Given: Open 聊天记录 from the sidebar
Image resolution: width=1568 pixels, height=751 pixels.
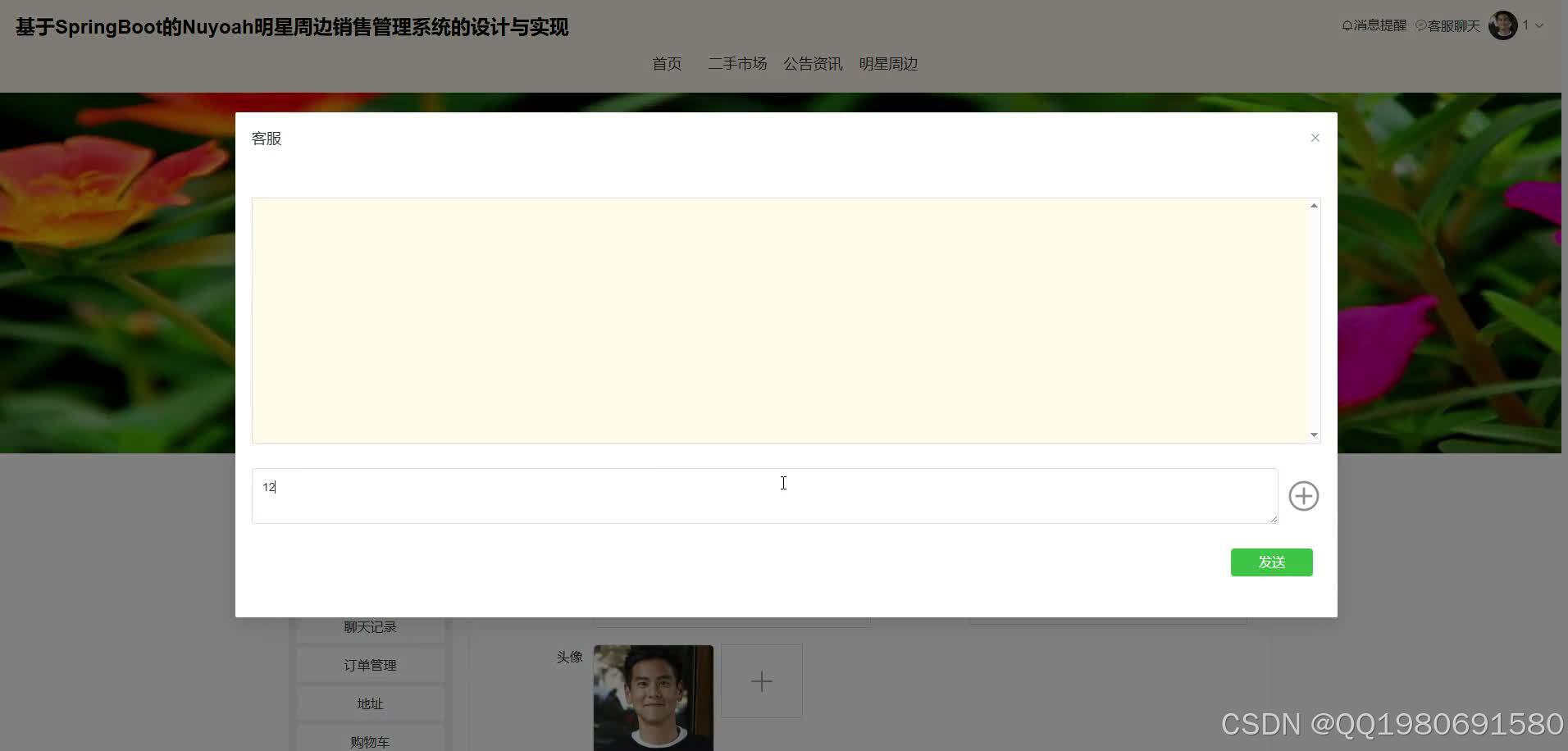Looking at the screenshot, I should click(369, 626).
